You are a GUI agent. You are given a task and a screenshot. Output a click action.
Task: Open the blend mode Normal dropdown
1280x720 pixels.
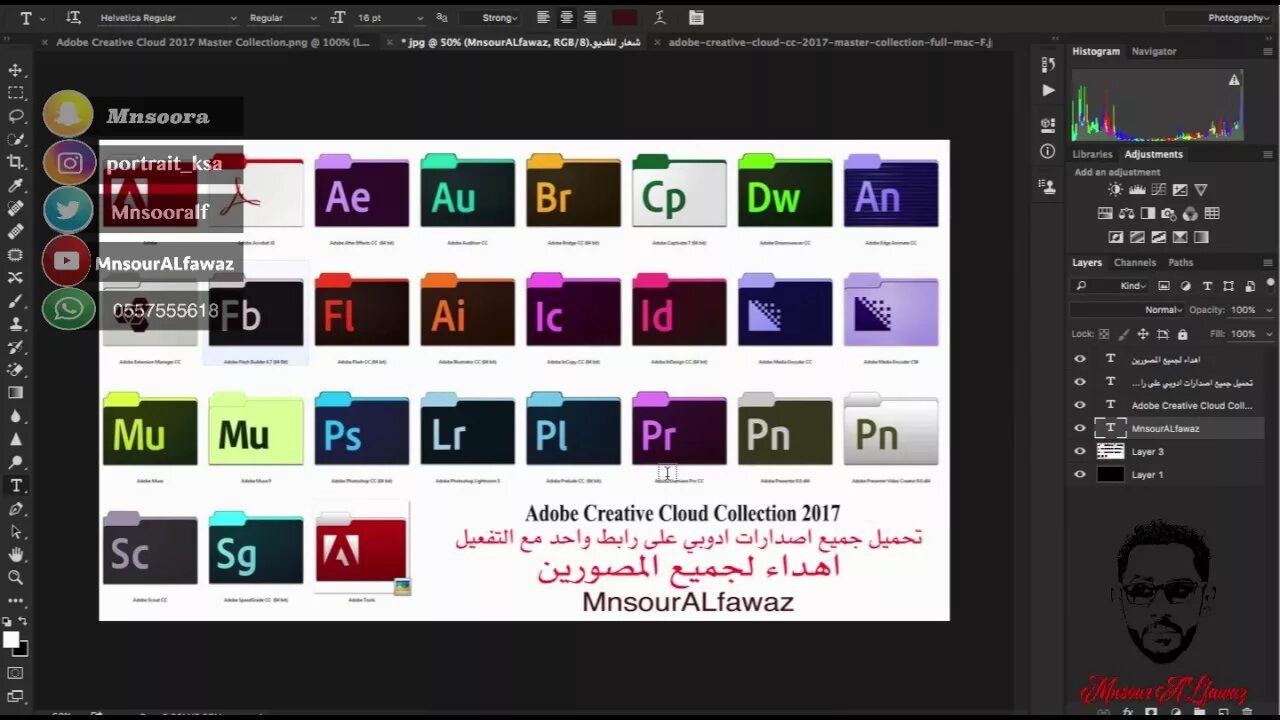tap(1128, 310)
